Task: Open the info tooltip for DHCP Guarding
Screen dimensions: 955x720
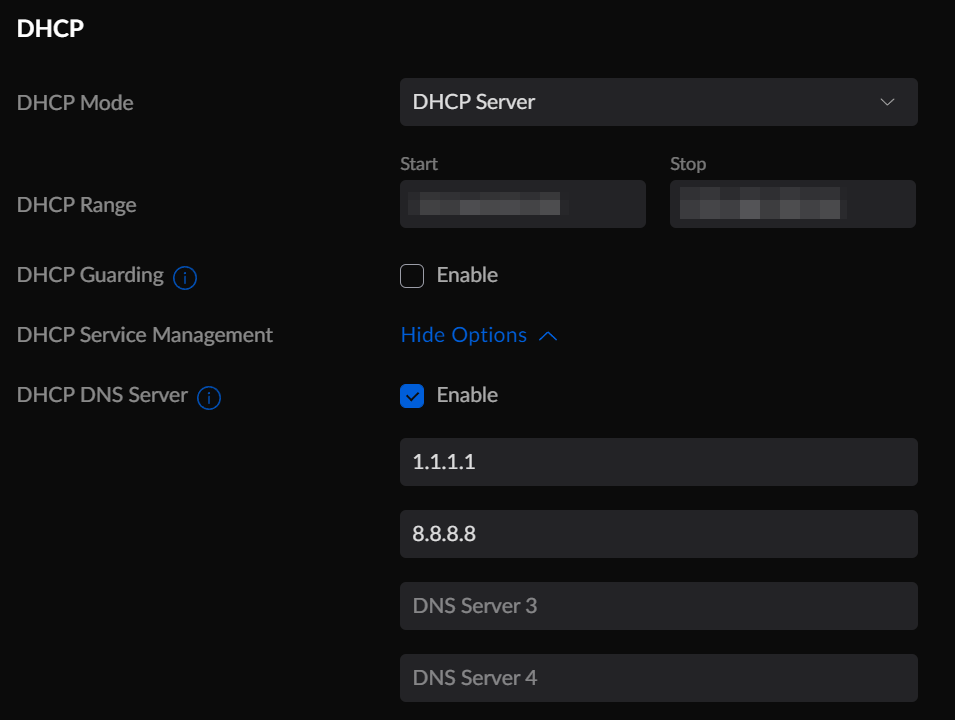Action: click(x=185, y=278)
